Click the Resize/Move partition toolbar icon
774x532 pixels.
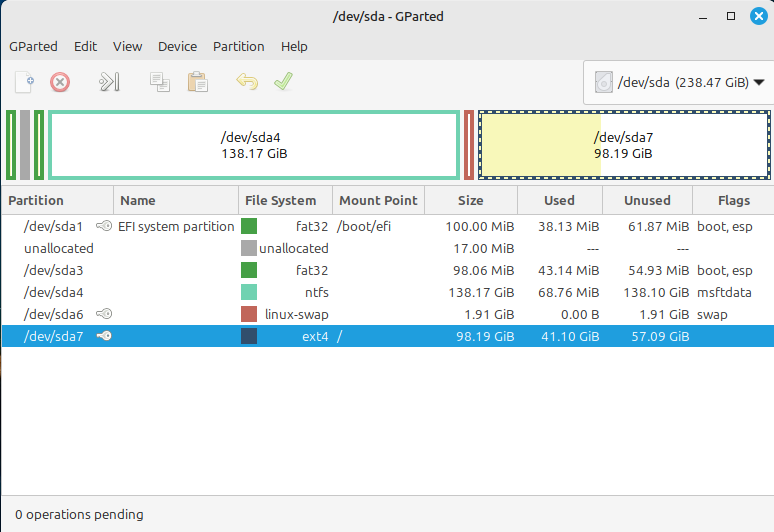(x=110, y=82)
